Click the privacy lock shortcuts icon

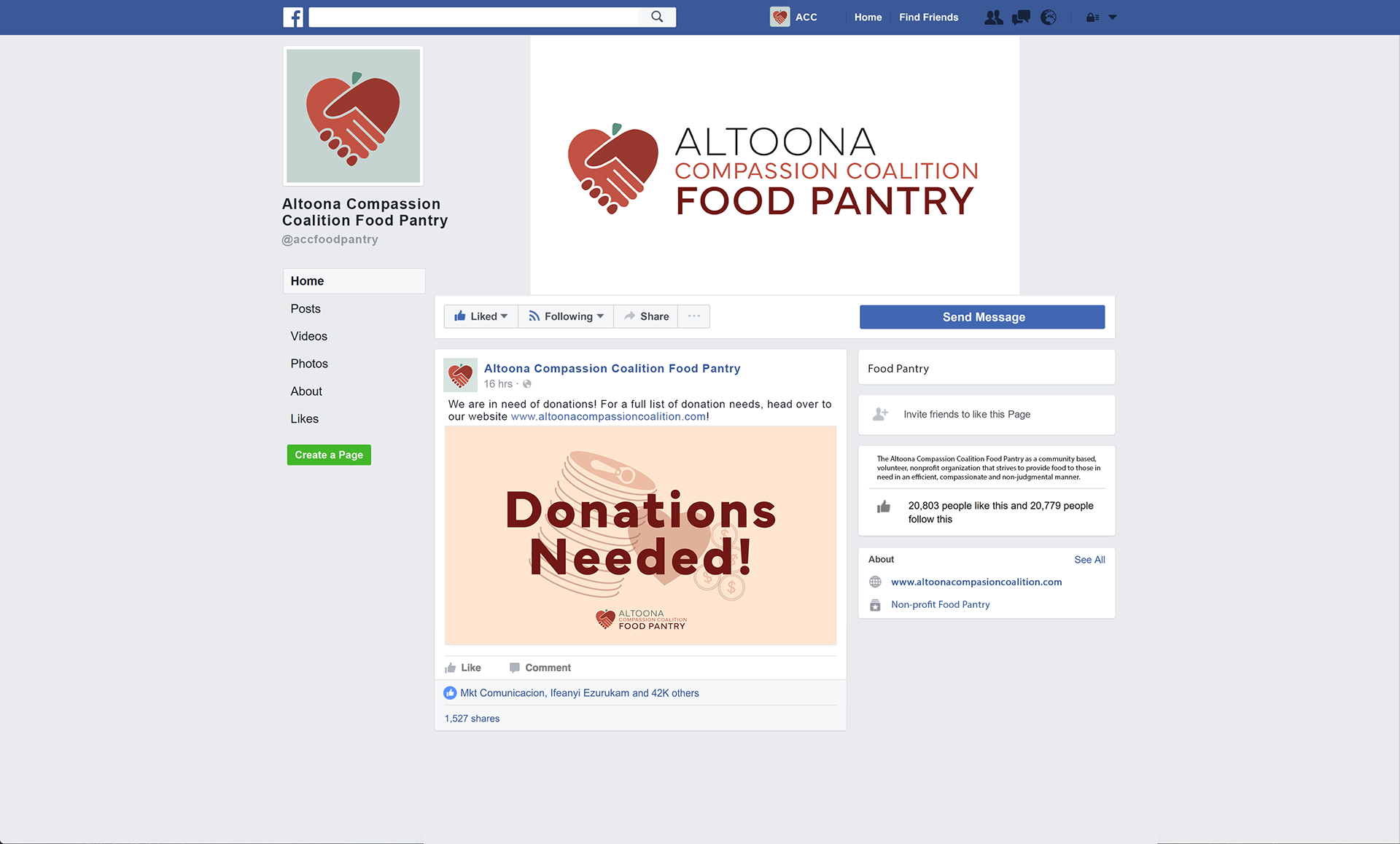point(1092,17)
